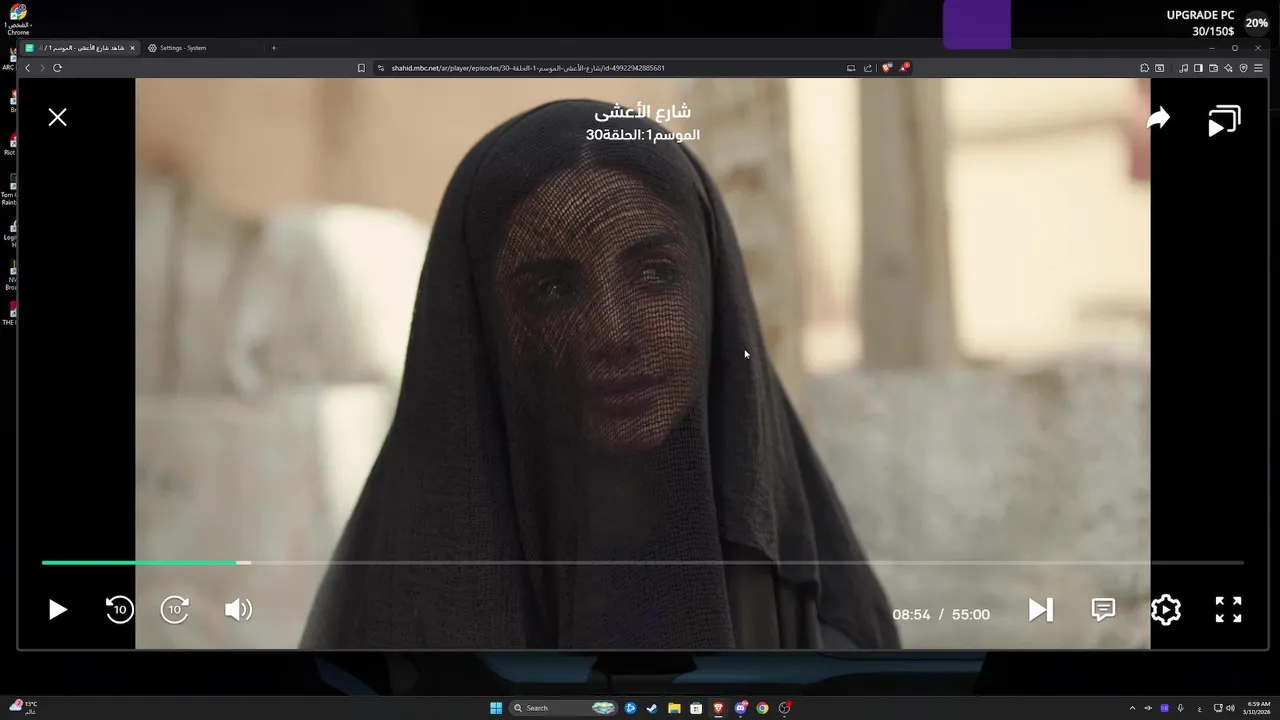Click the elapsed time 08:54
The height and width of the screenshot is (720, 1280).
[911, 615]
